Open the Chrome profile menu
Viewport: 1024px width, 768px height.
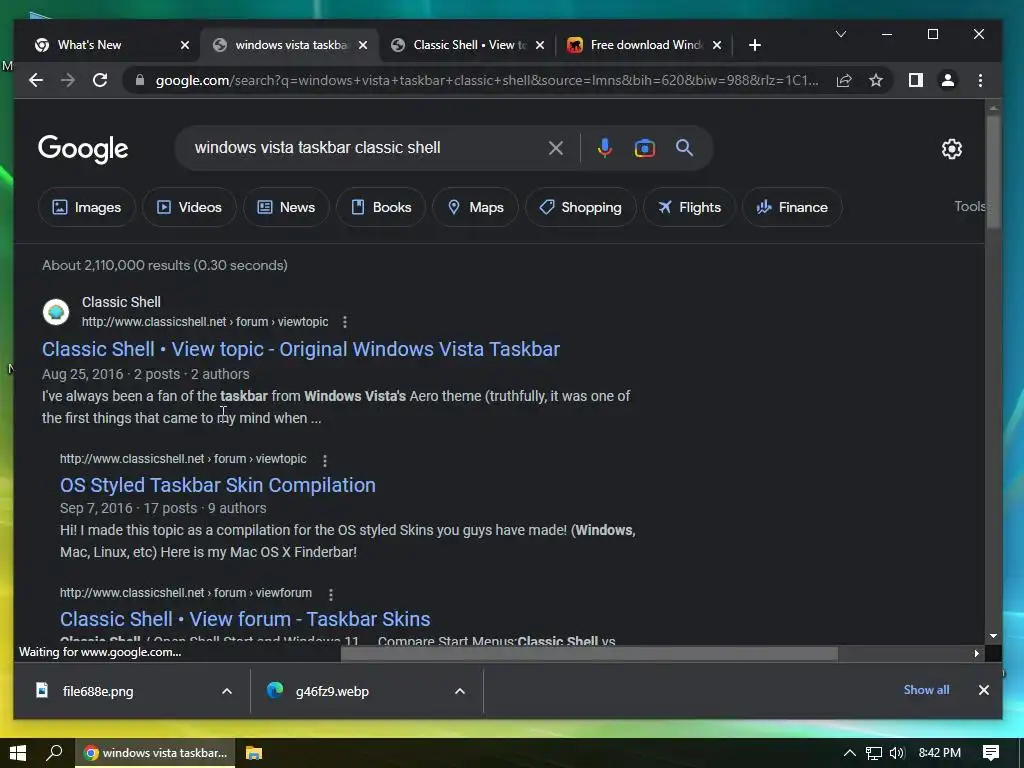click(948, 80)
